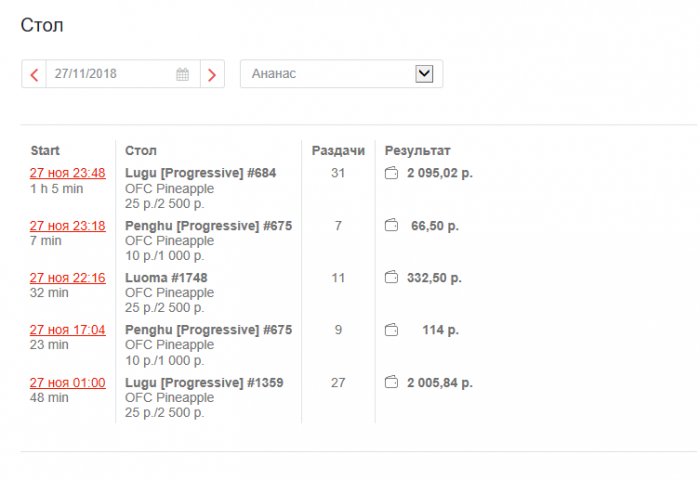The image size is (700, 480).
Task: Click the Start column header
Action: tap(45, 151)
